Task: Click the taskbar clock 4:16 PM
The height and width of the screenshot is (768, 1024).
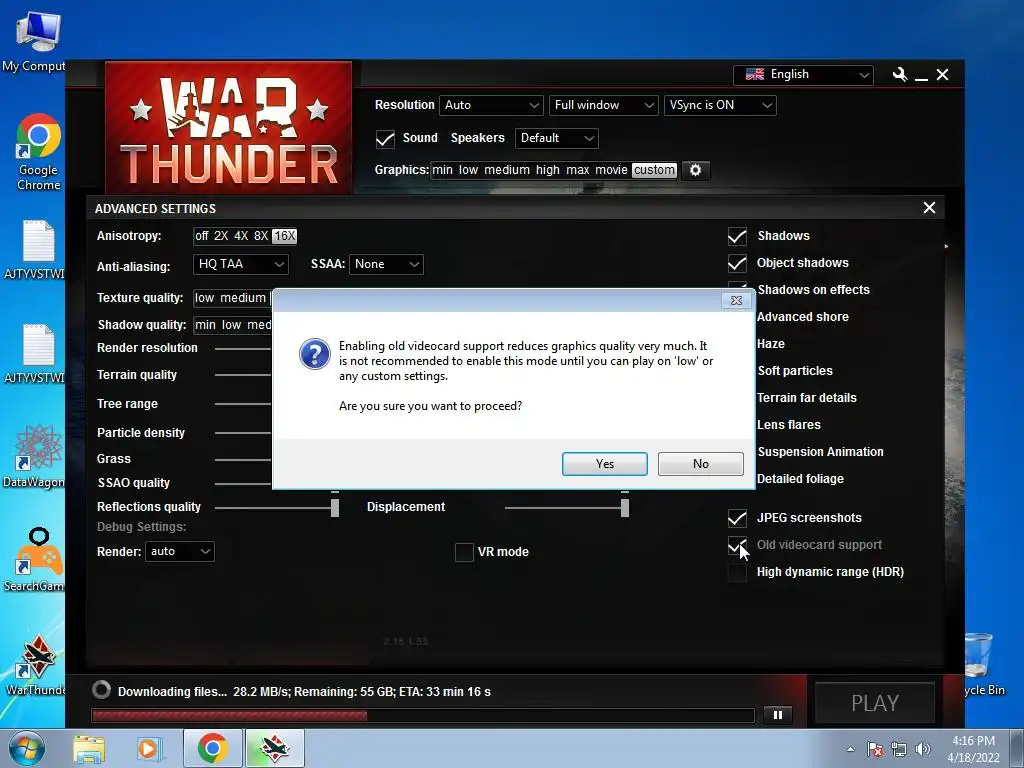Action: click(x=973, y=741)
